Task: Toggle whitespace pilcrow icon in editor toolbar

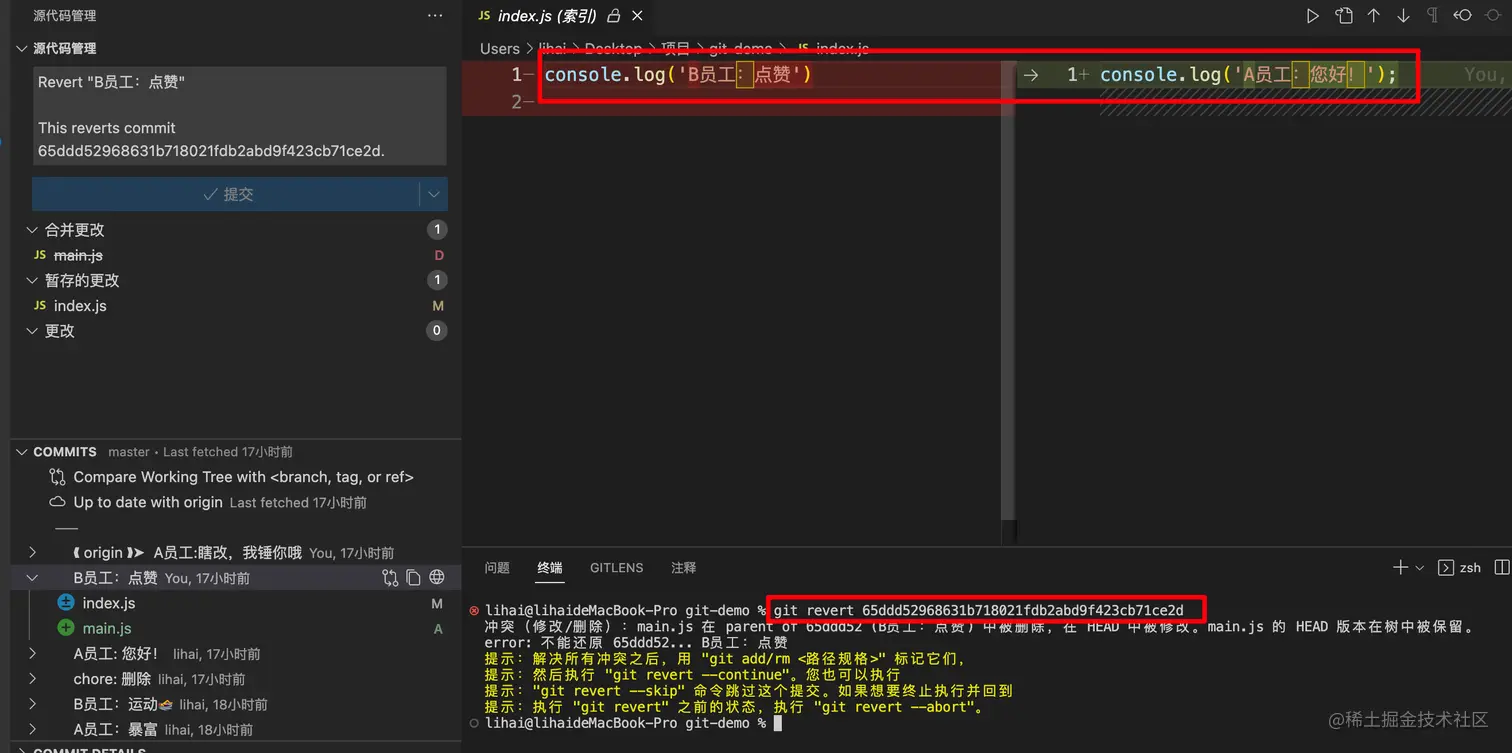Action: point(1432,16)
